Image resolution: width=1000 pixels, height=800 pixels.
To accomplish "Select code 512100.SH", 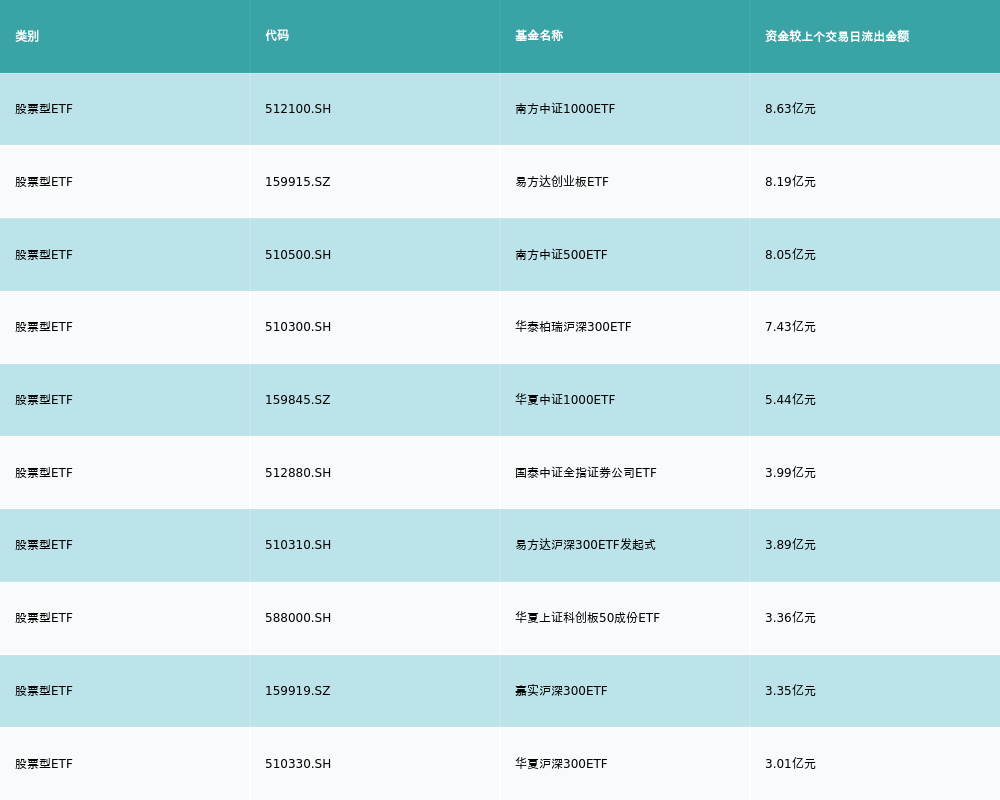I will coord(298,109).
